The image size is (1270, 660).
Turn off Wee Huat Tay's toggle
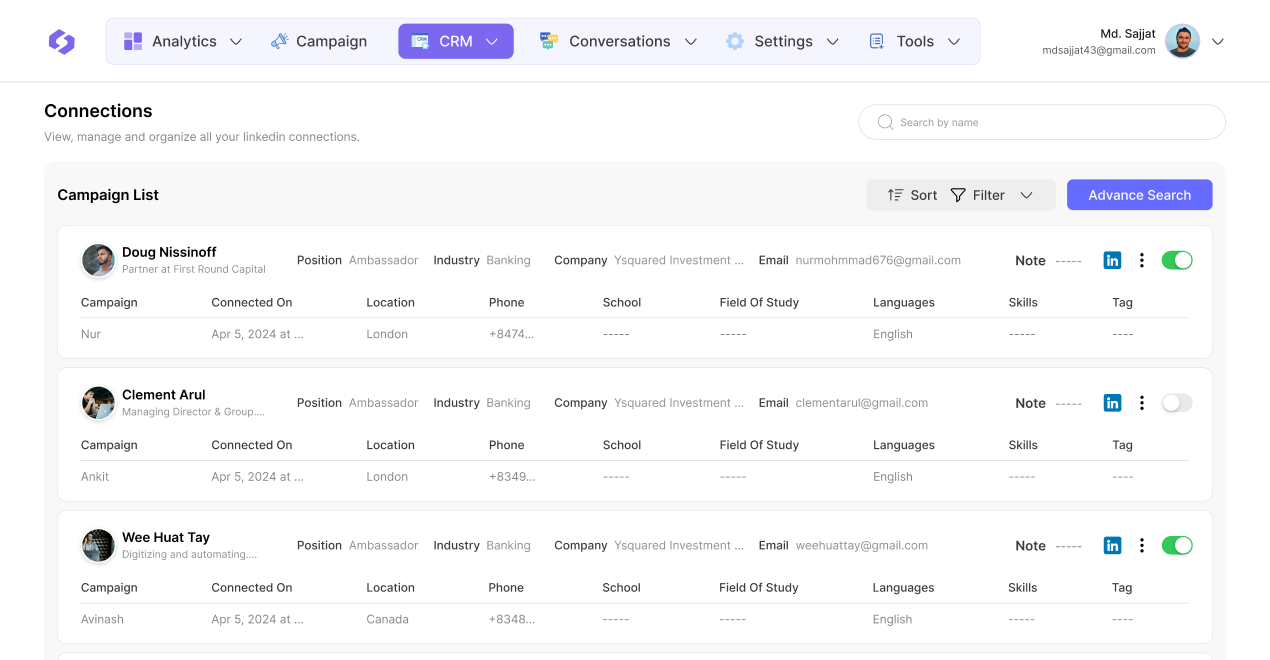pos(1177,546)
